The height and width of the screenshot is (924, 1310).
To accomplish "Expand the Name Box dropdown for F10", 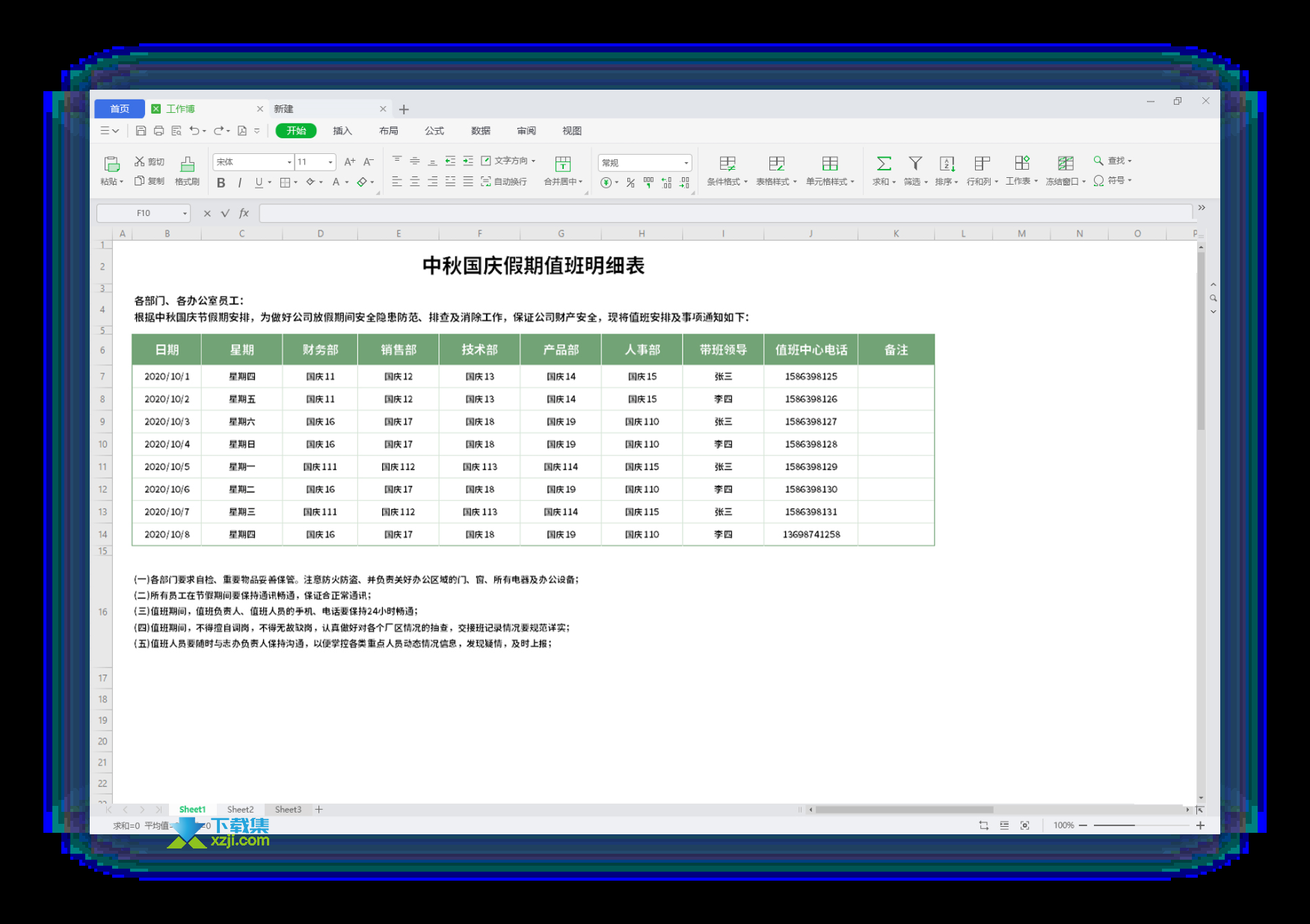I will click(x=185, y=214).
